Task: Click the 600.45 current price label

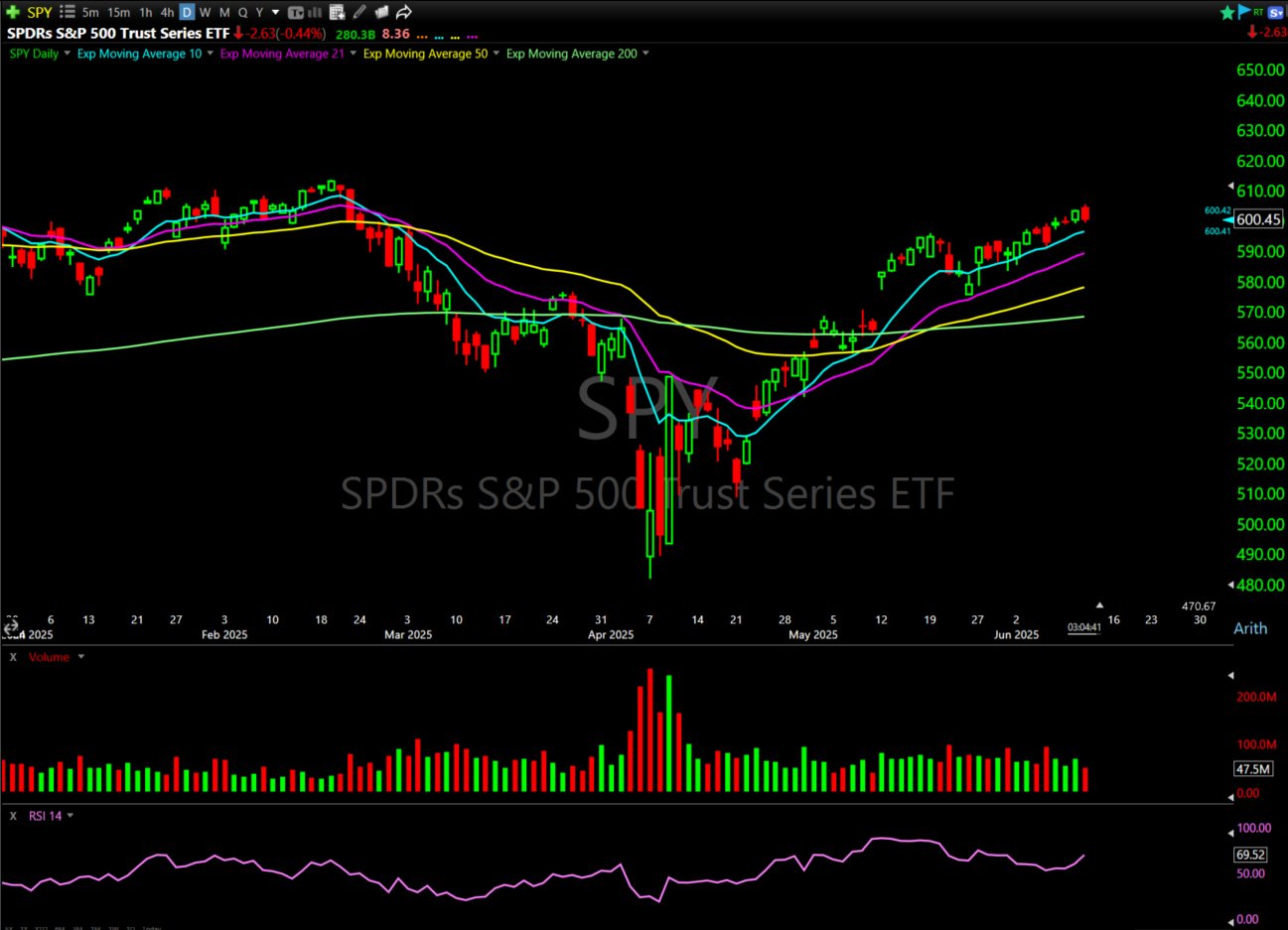Action: click(x=1258, y=220)
